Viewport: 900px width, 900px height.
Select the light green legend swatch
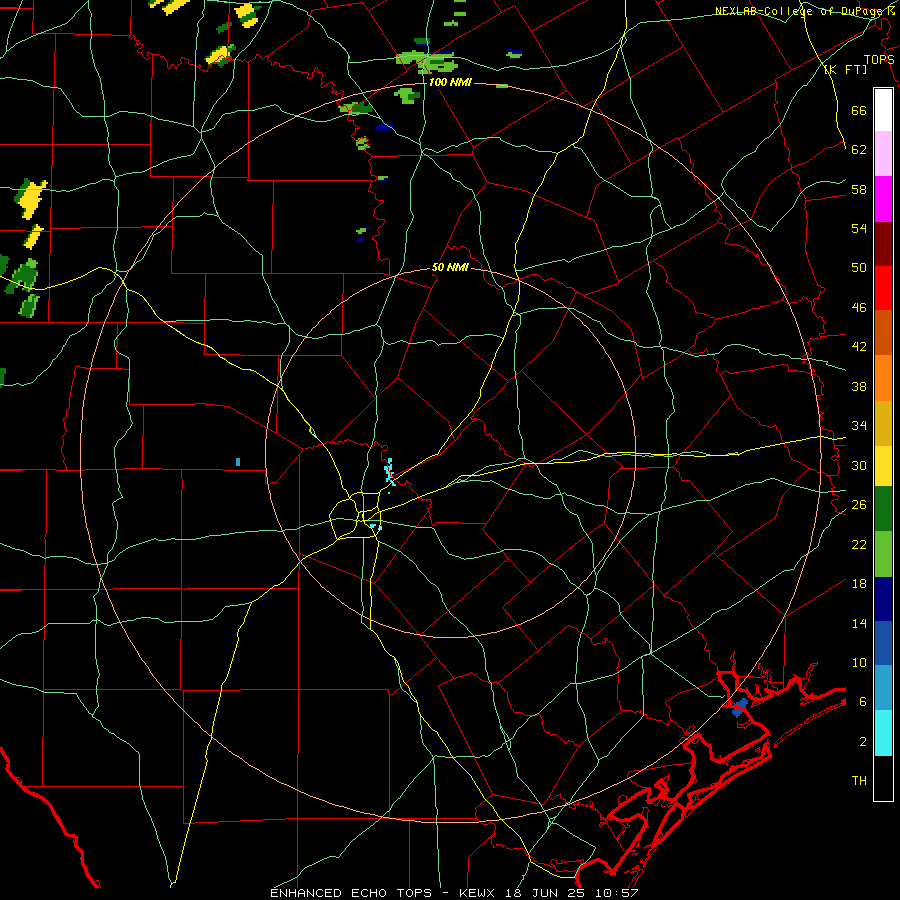click(883, 554)
